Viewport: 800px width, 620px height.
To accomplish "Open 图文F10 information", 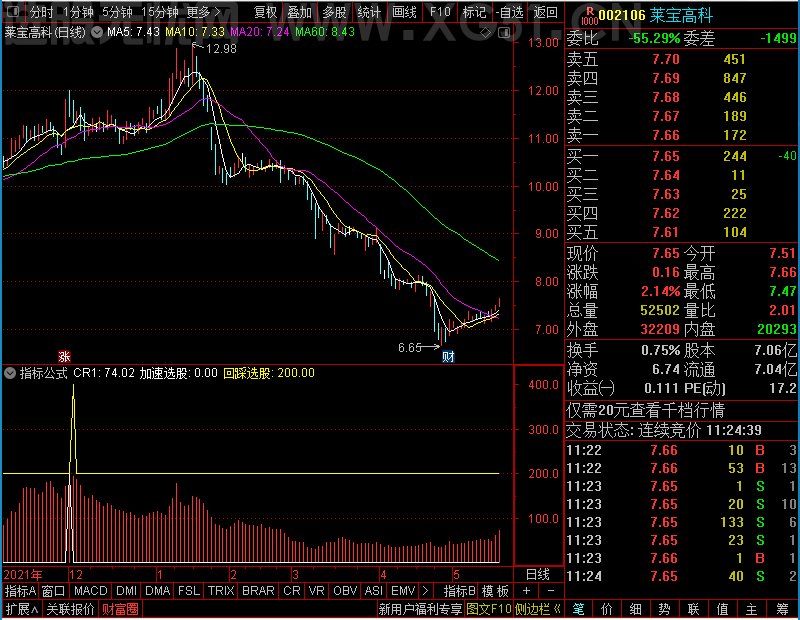I will tap(489, 609).
